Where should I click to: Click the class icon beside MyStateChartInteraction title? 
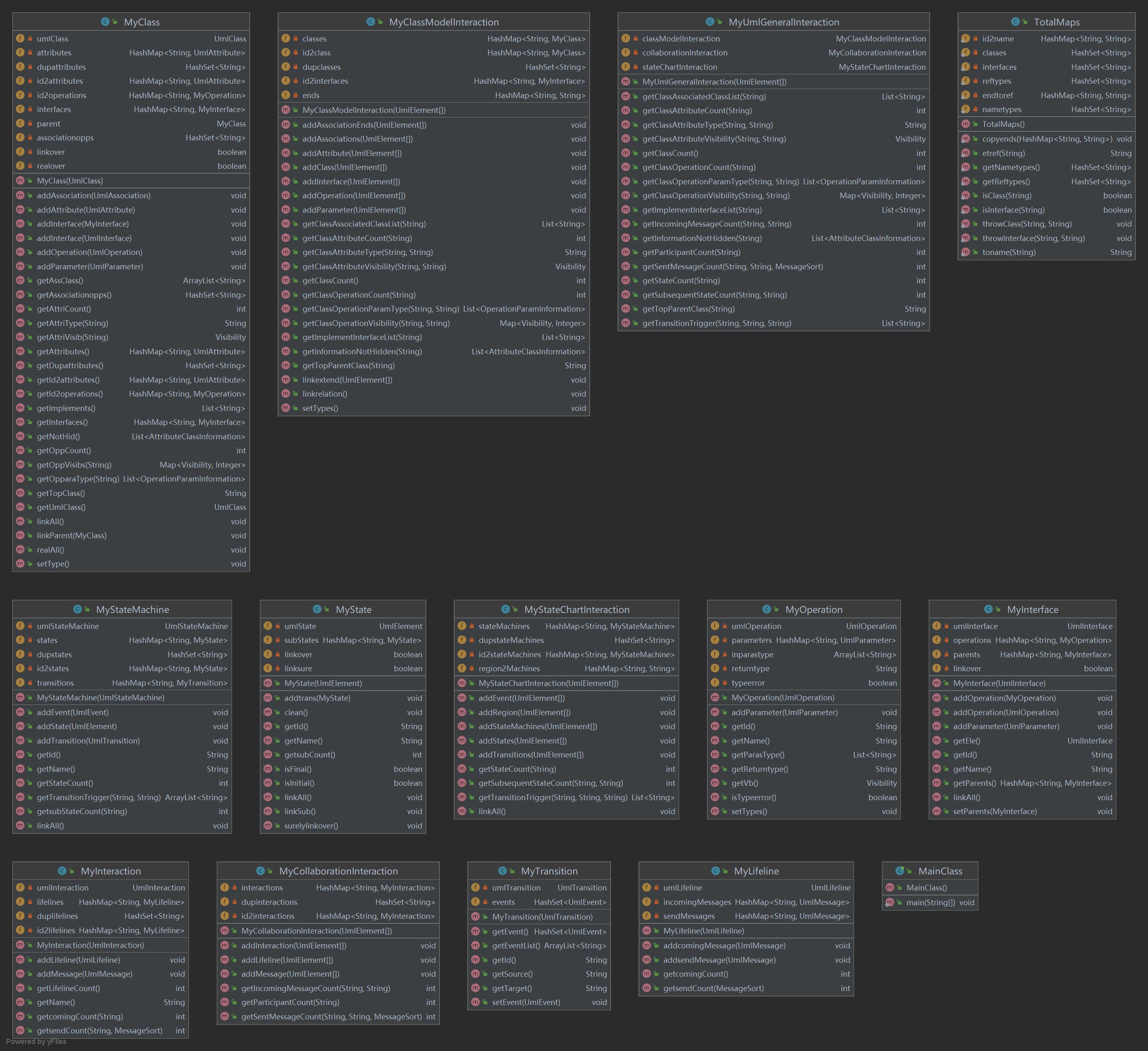tap(506, 609)
